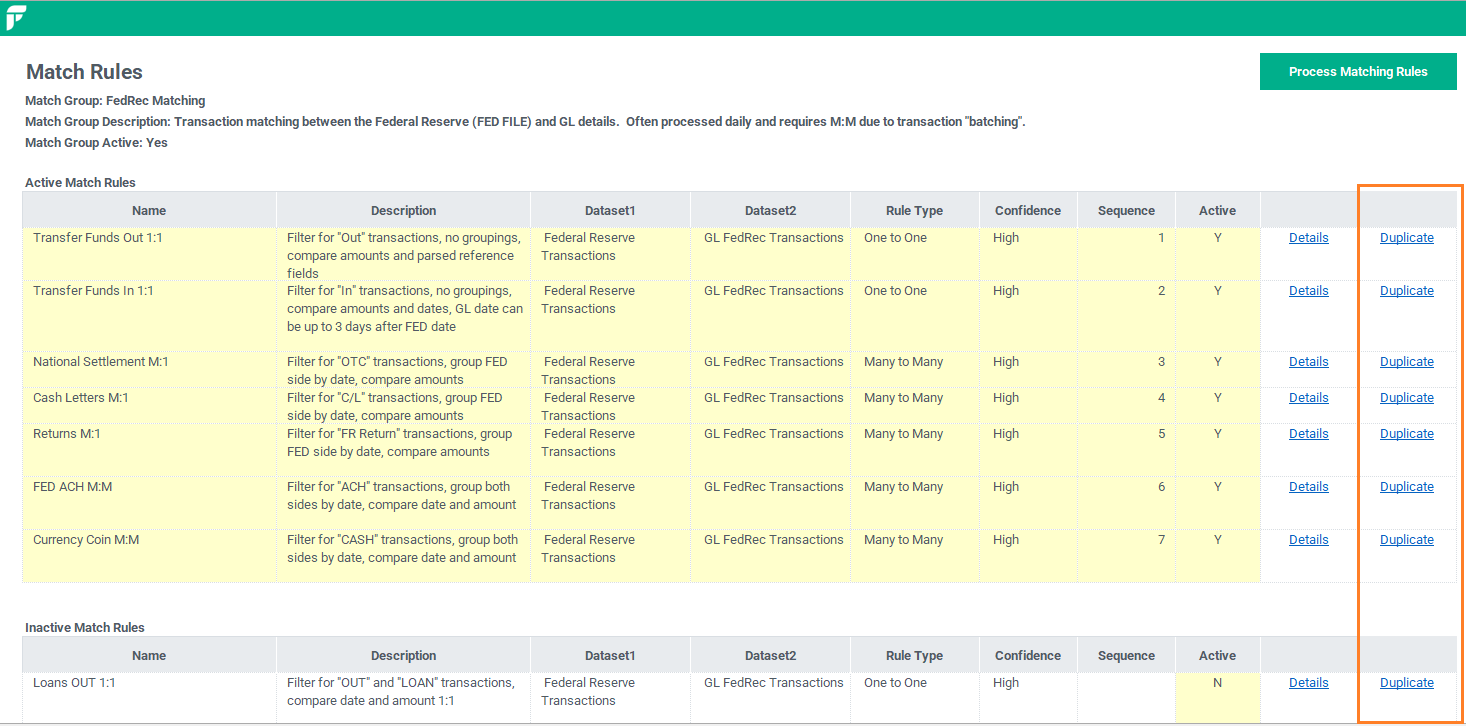The image size is (1466, 726).
Task: Select the Transfer Funds Out 1:1 name cell
Action: pos(149,254)
